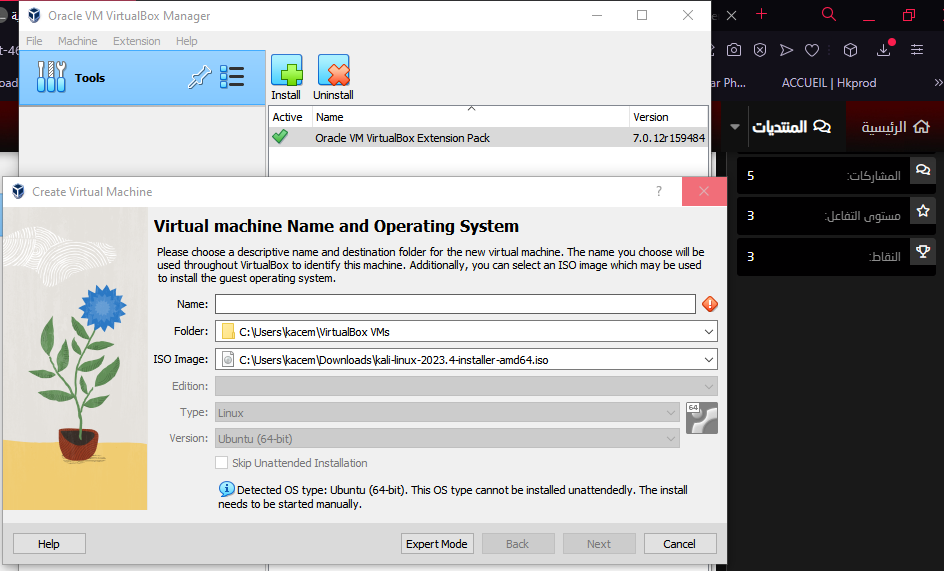Select the Tools item in VirtualBox Manager

(x=142, y=78)
